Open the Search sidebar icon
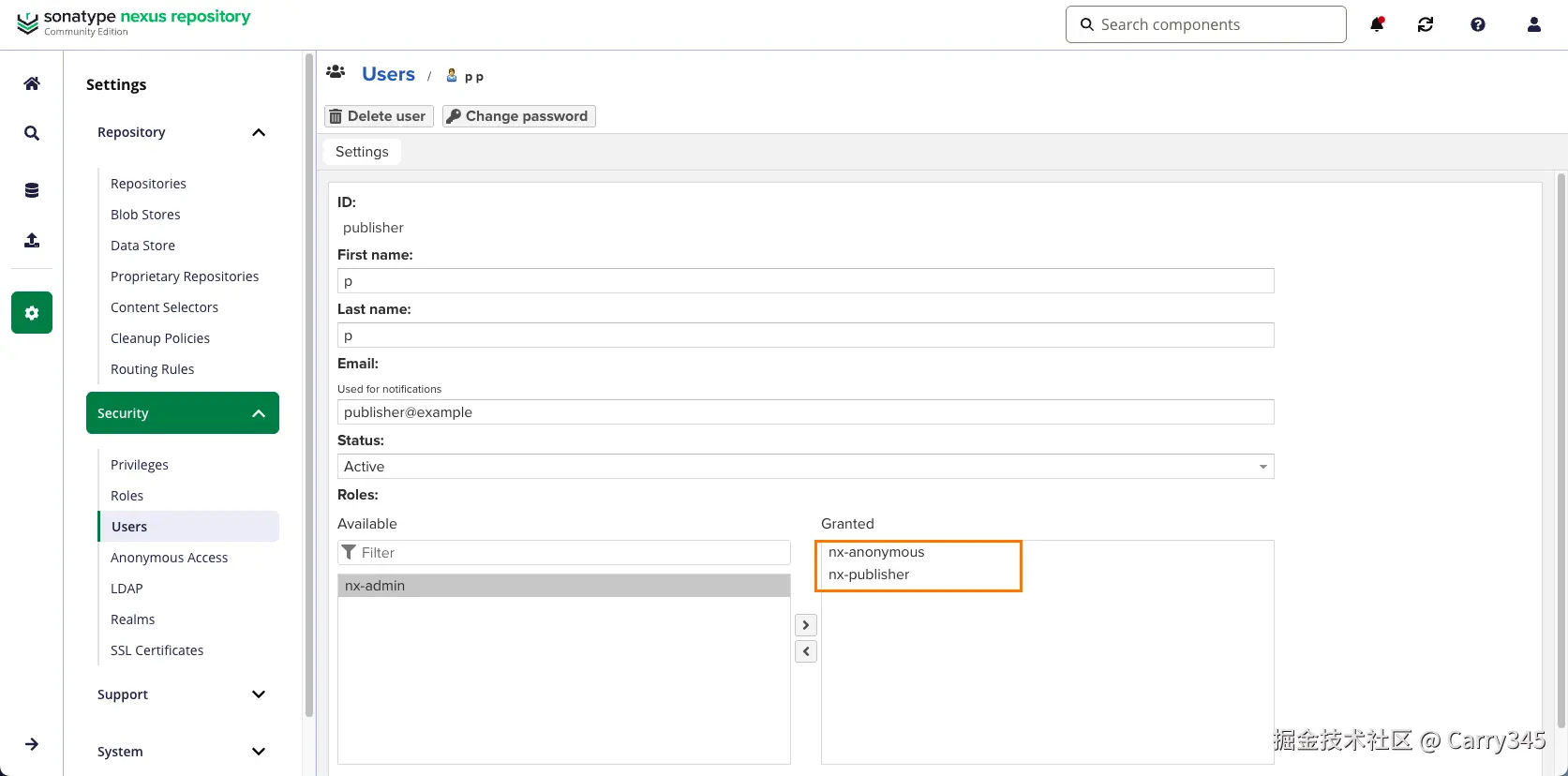This screenshot has width=1568, height=776. pyautogui.click(x=32, y=133)
